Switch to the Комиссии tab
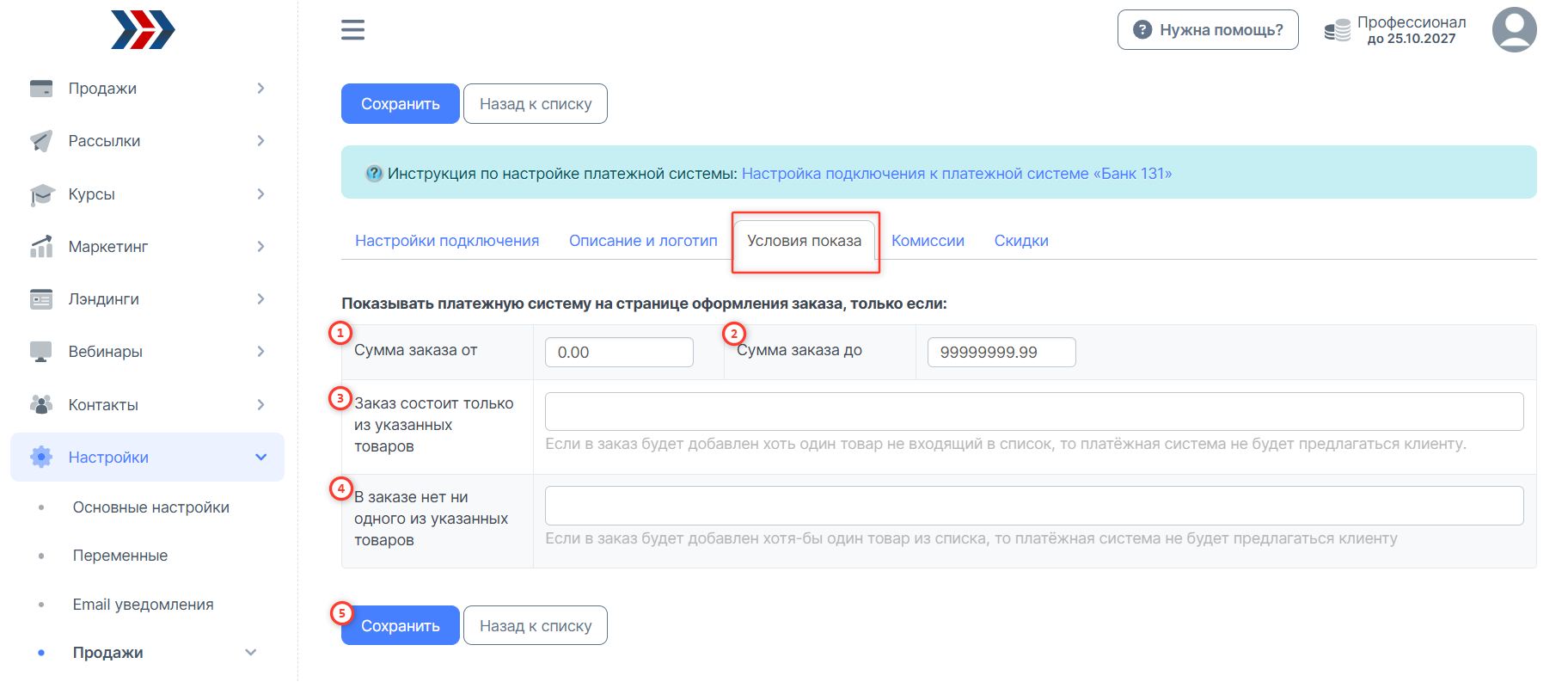Screen dimensions: 1568x682 928,241
